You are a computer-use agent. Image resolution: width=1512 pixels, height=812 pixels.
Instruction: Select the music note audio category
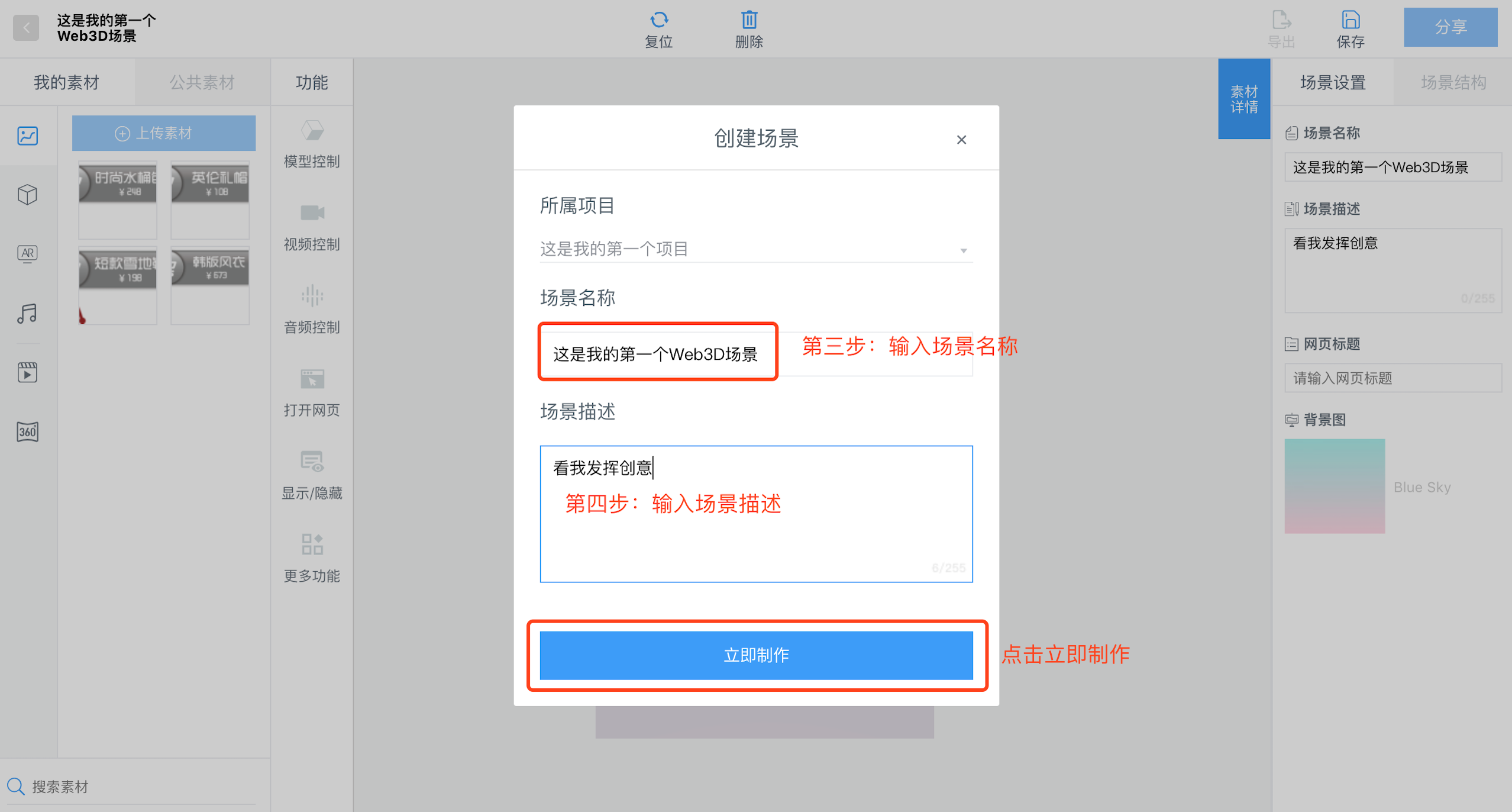coord(27,313)
